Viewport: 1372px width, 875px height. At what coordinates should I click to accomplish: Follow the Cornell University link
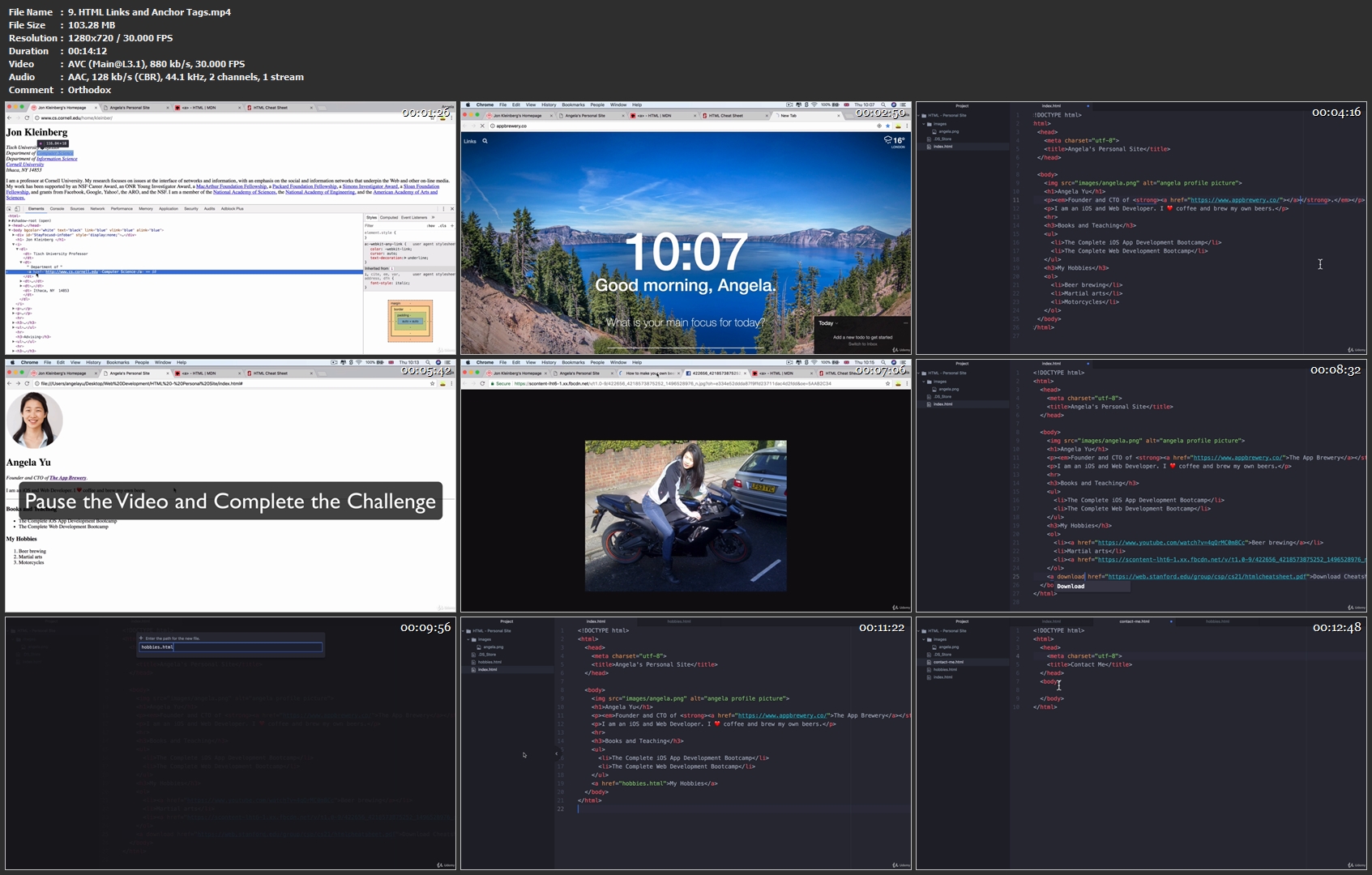[x=25, y=164]
